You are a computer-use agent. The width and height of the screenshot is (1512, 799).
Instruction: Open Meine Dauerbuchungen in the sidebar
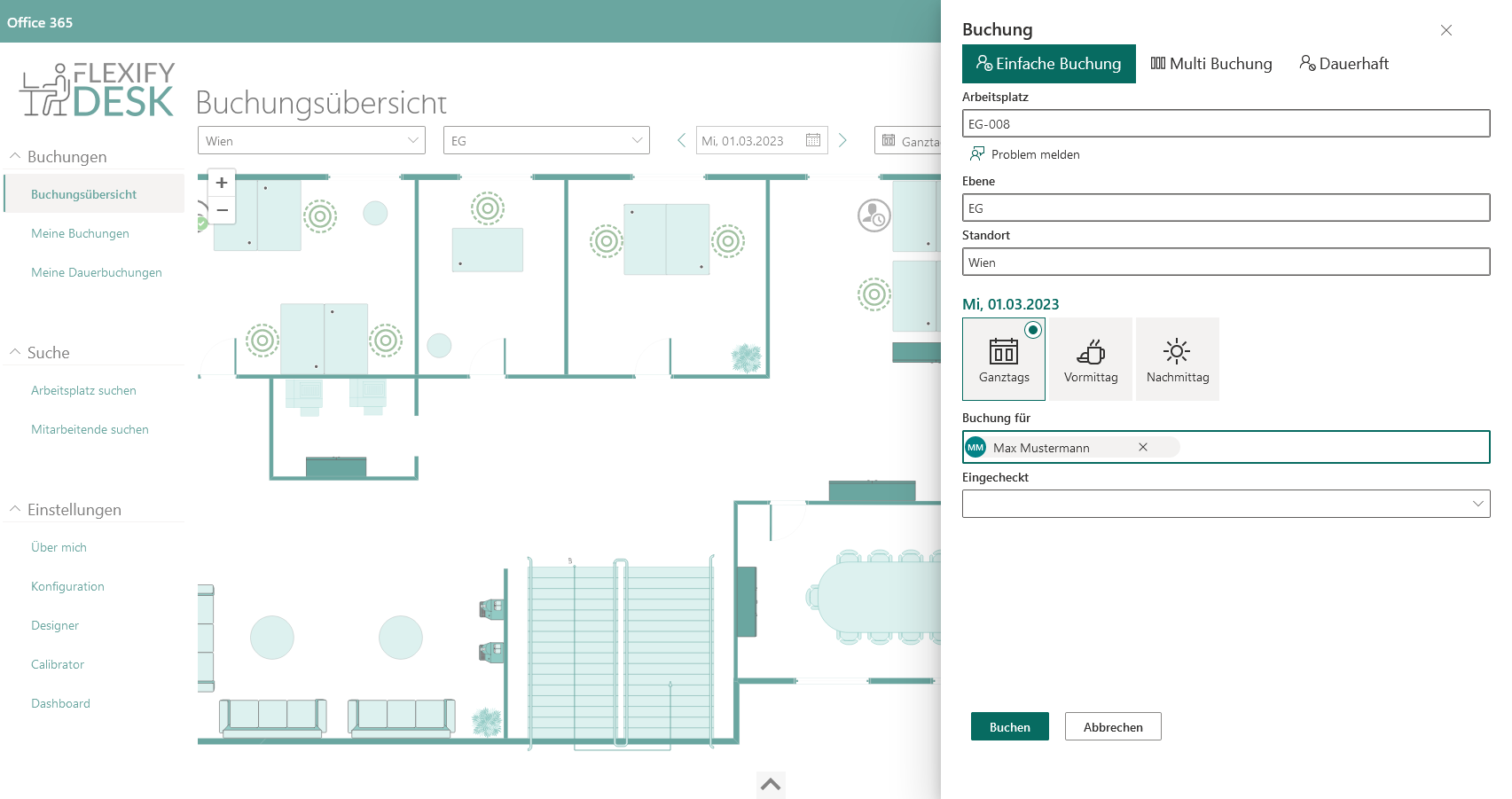coord(97,272)
